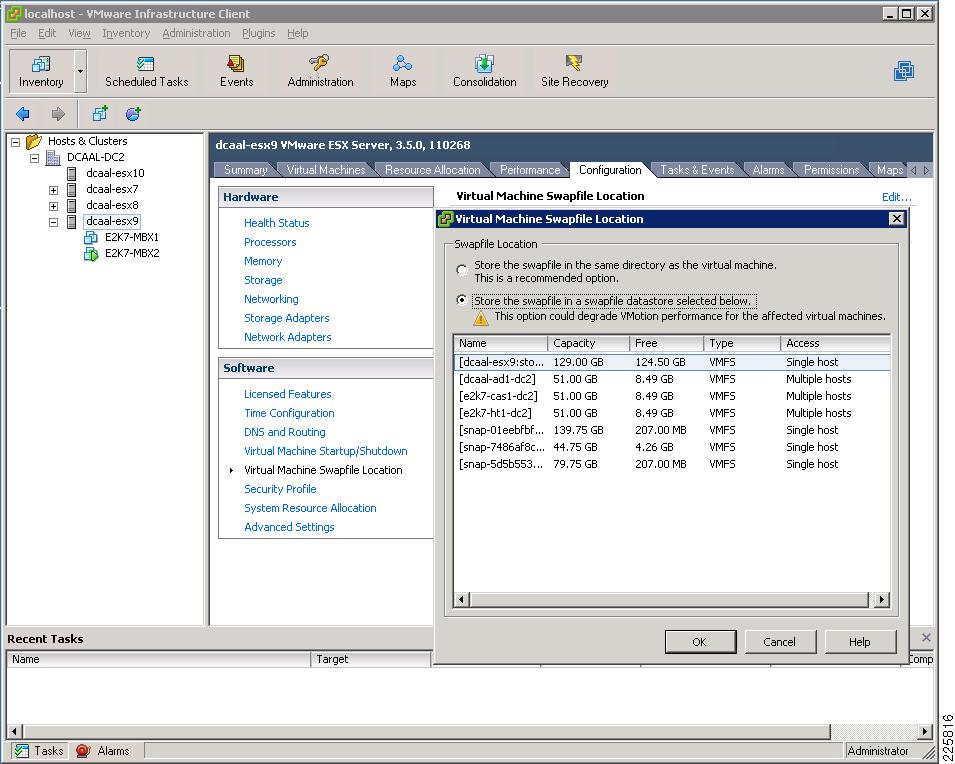Open the Plugins menu
This screenshot has width=955, height=764.
(259, 33)
